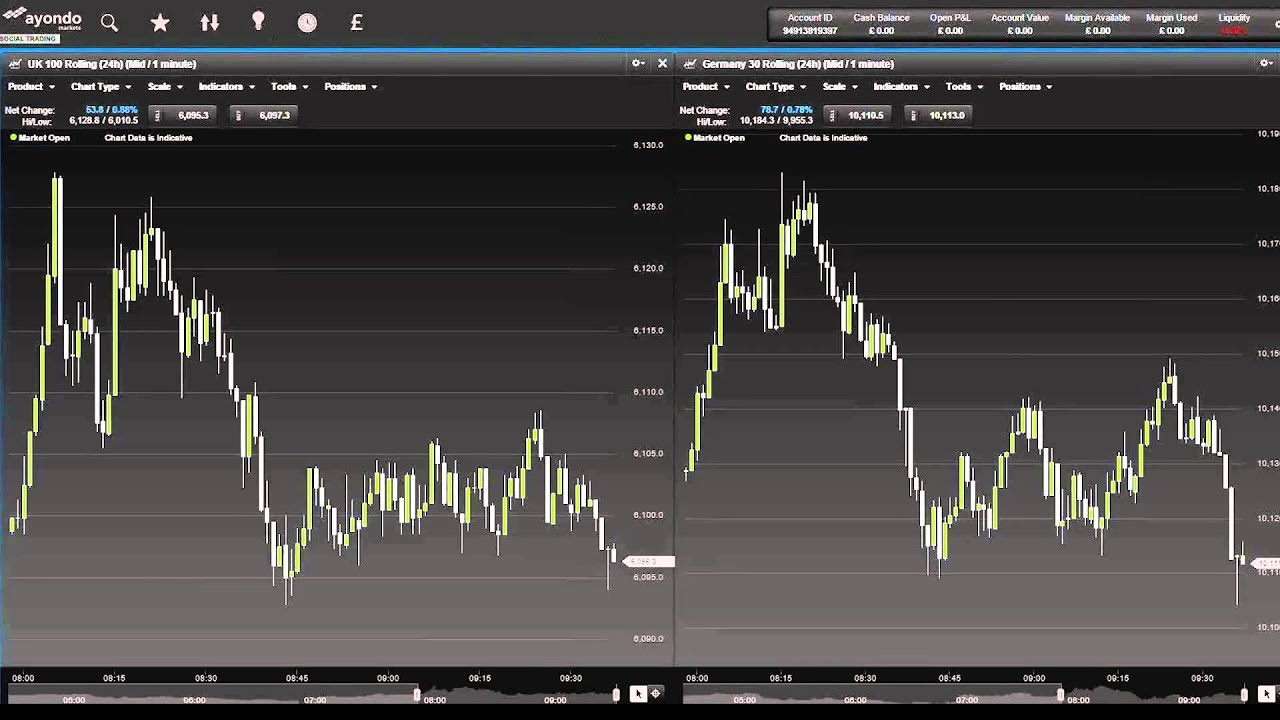
Task: Click the Account ID value in header
Action: tap(809, 31)
